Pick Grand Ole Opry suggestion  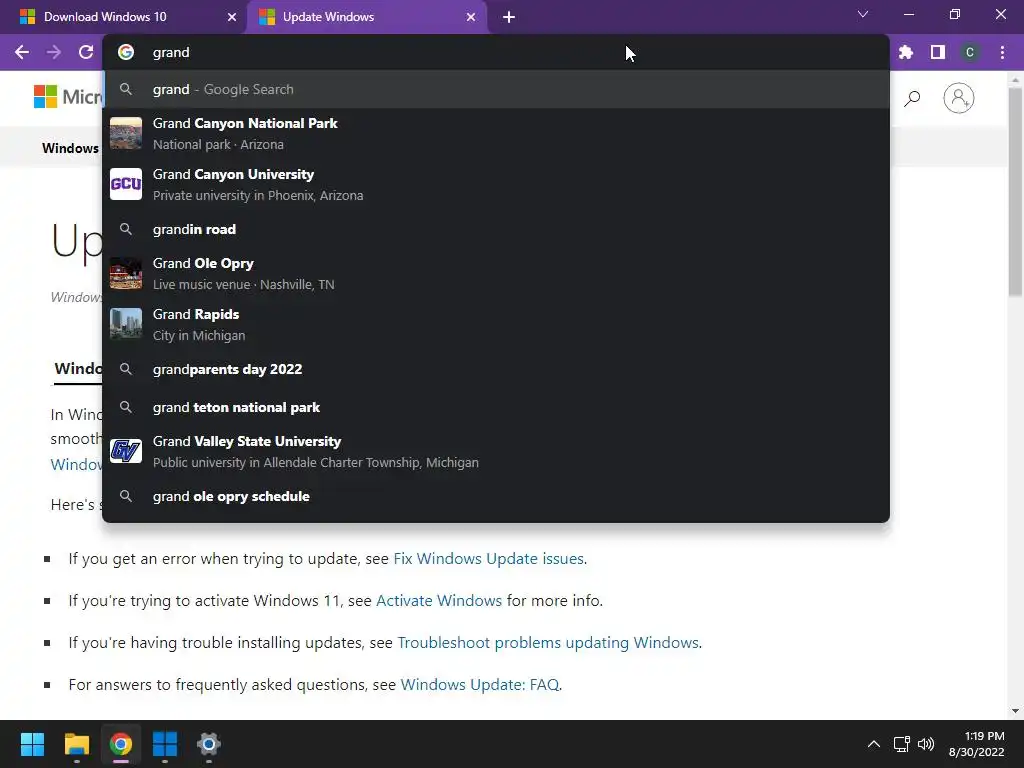[x=496, y=274]
